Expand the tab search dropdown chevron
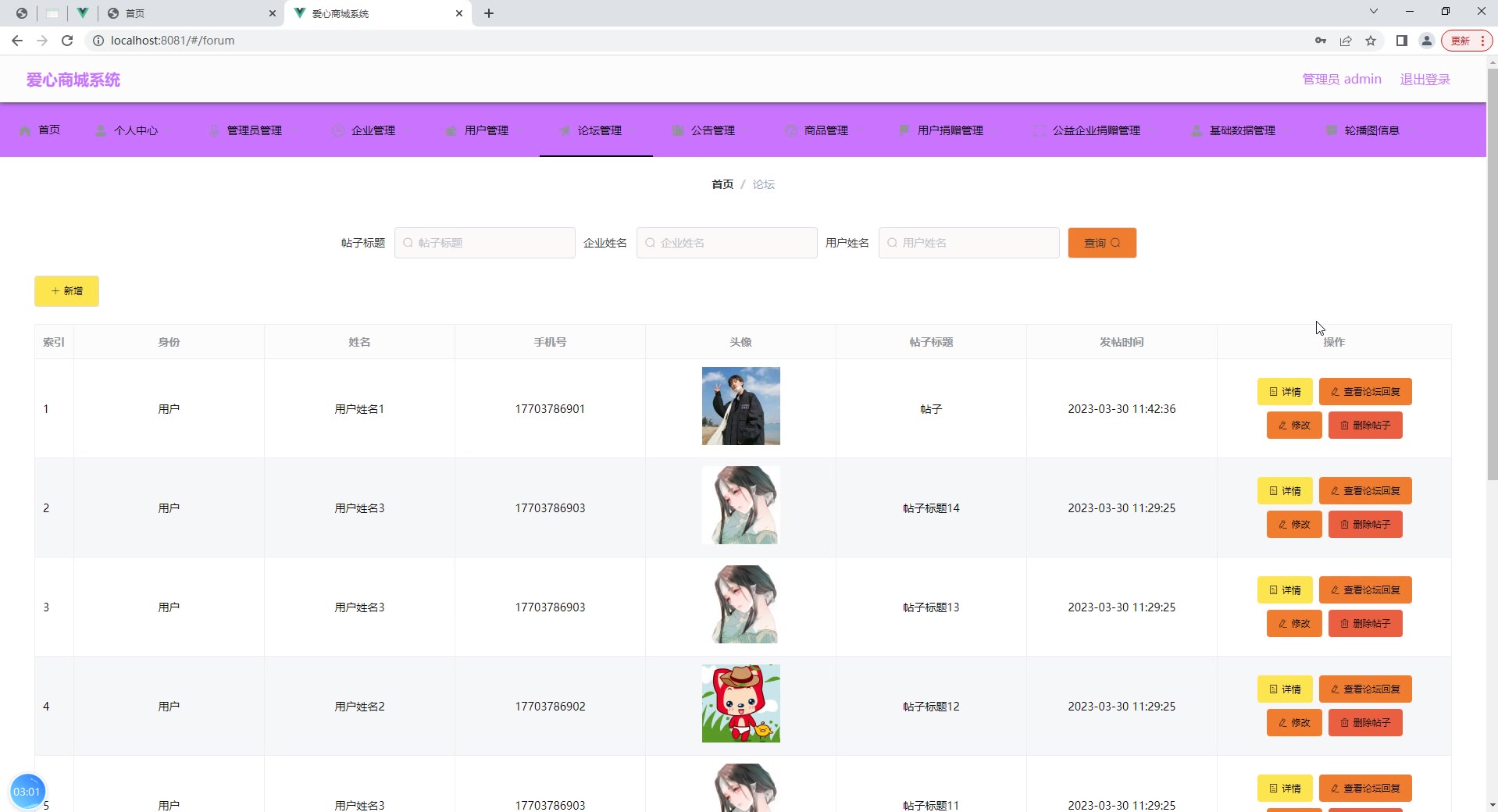The width and height of the screenshot is (1498, 812). [x=1373, y=12]
